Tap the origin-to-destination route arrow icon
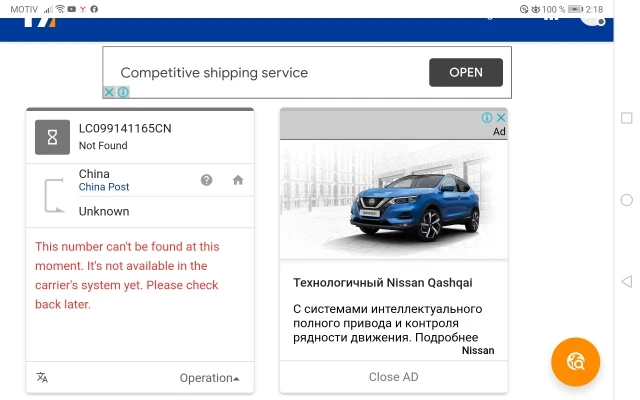The height and width of the screenshot is (400, 640). [54, 196]
